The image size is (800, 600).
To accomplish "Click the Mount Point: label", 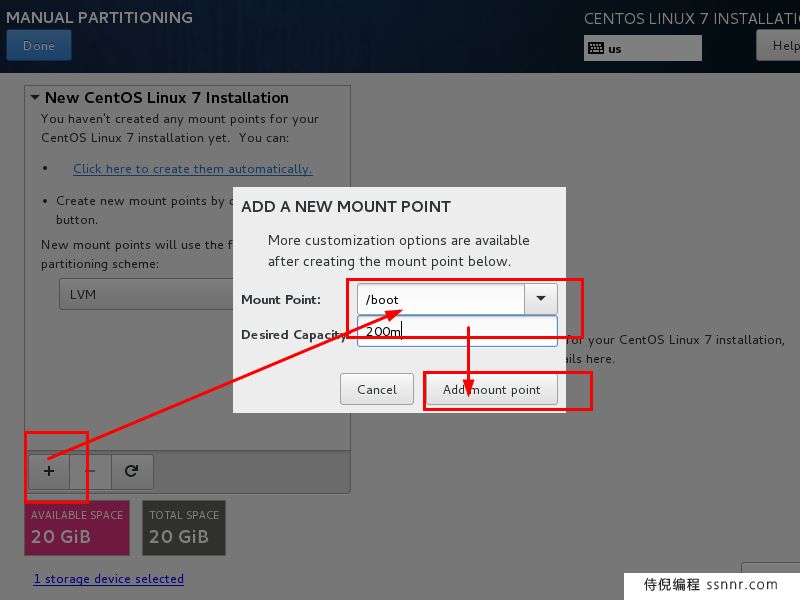I will tap(281, 299).
